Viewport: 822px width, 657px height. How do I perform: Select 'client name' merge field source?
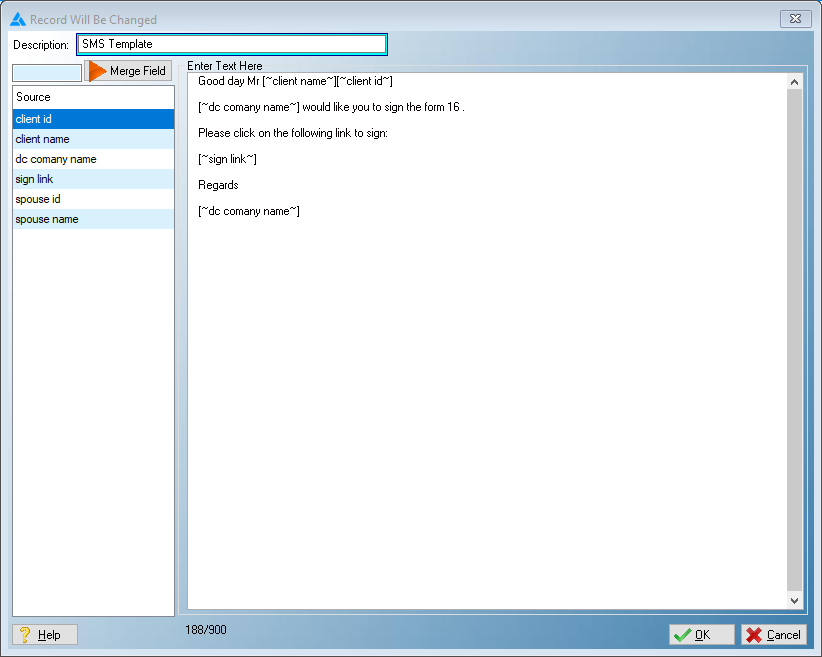tap(93, 139)
